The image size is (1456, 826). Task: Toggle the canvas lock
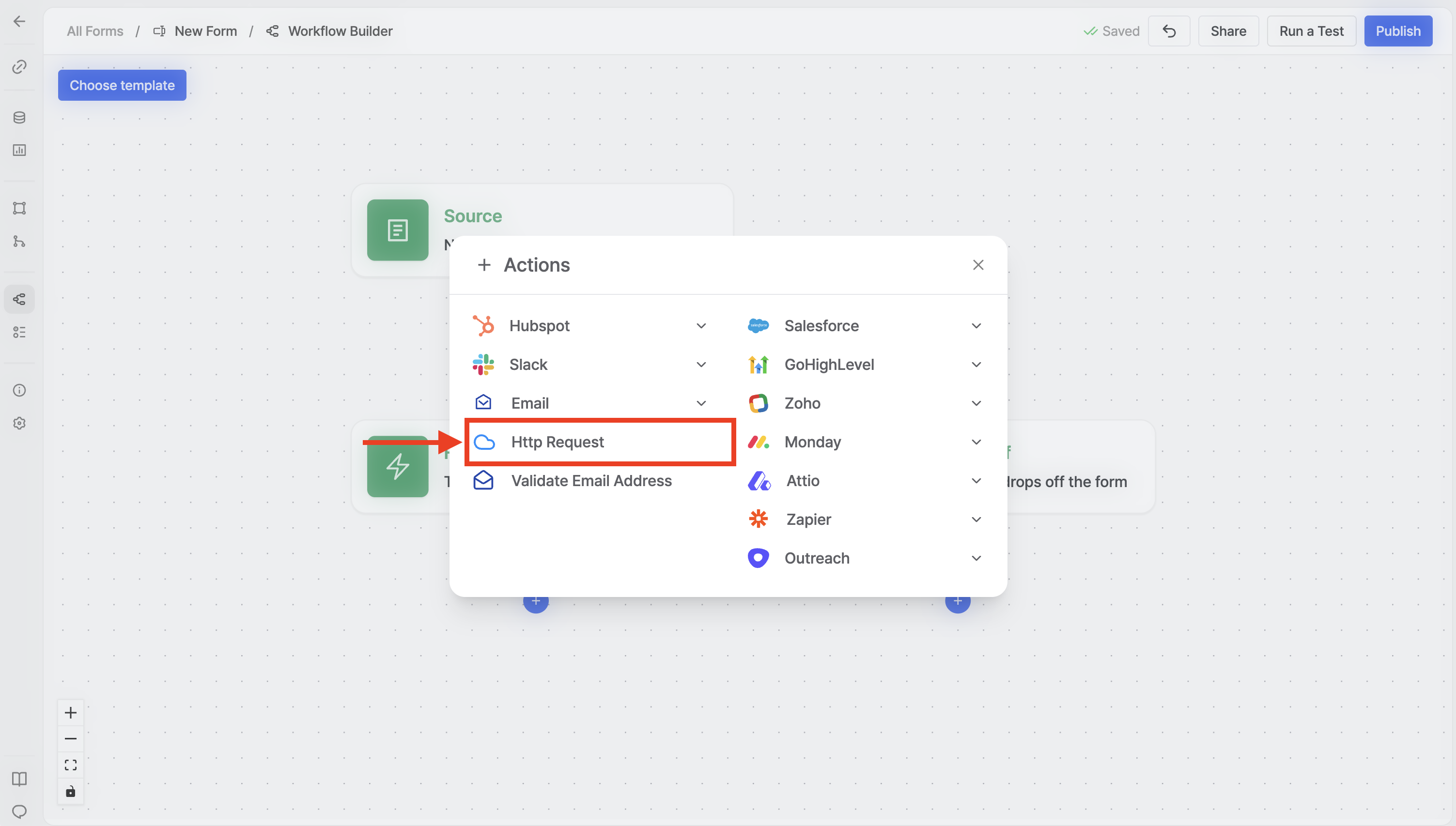pos(70,792)
